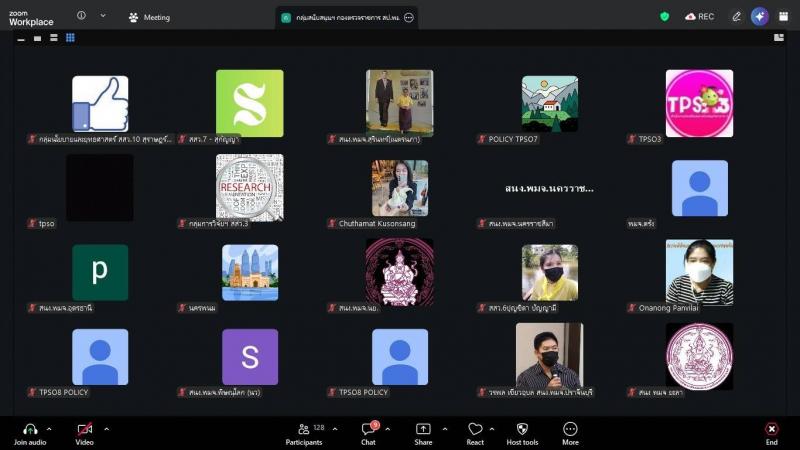Select the green letter p participant tile

(x=100, y=272)
